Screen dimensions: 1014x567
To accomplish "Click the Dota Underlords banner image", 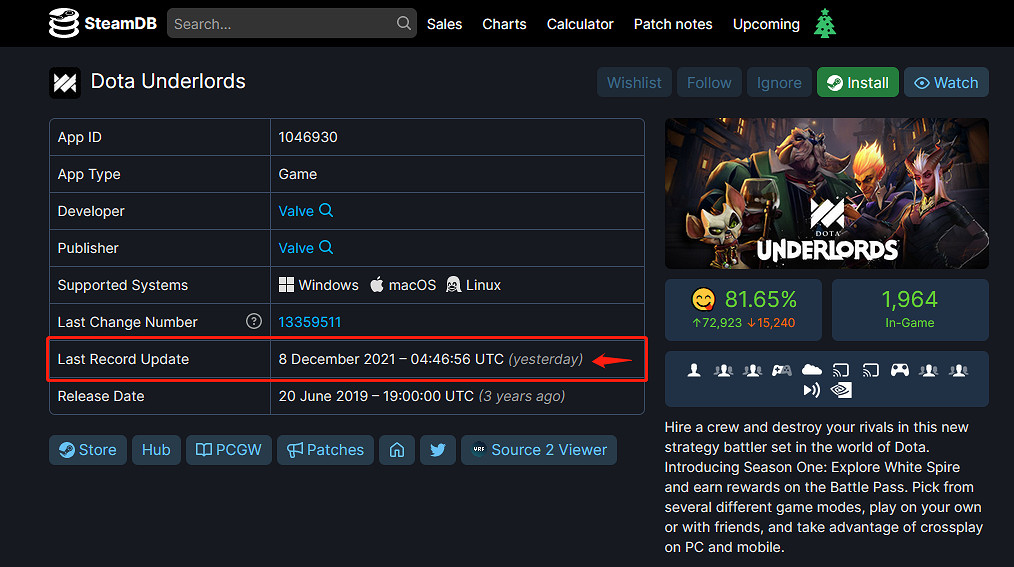I will [x=826, y=193].
